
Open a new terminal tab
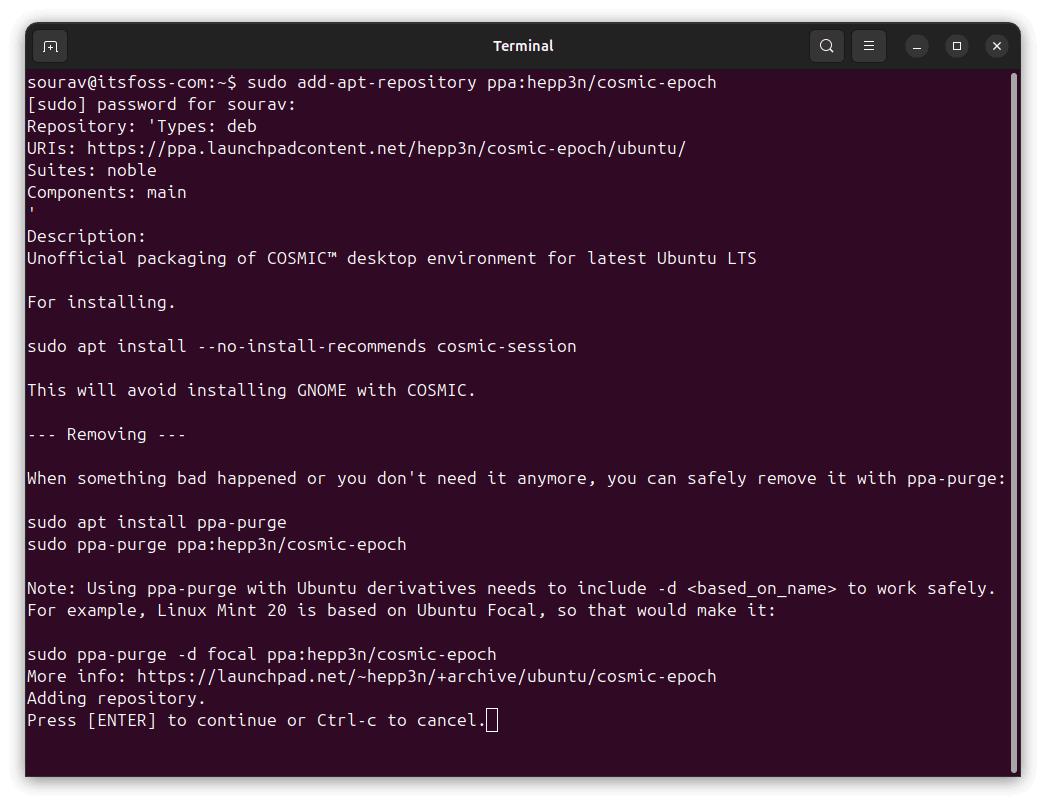click(50, 46)
